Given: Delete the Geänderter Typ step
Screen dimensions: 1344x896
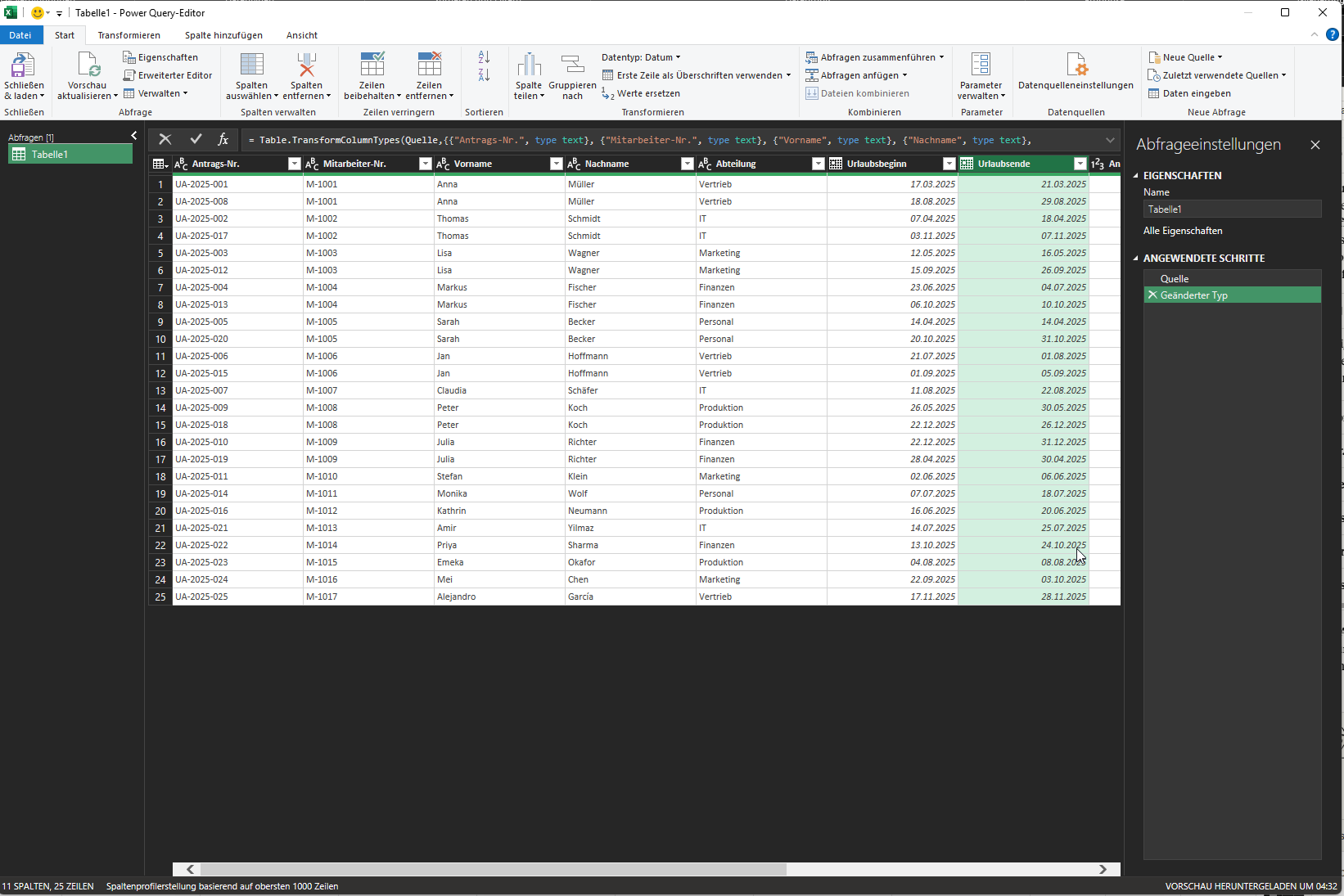Looking at the screenshot, I should click(1152, 295).
